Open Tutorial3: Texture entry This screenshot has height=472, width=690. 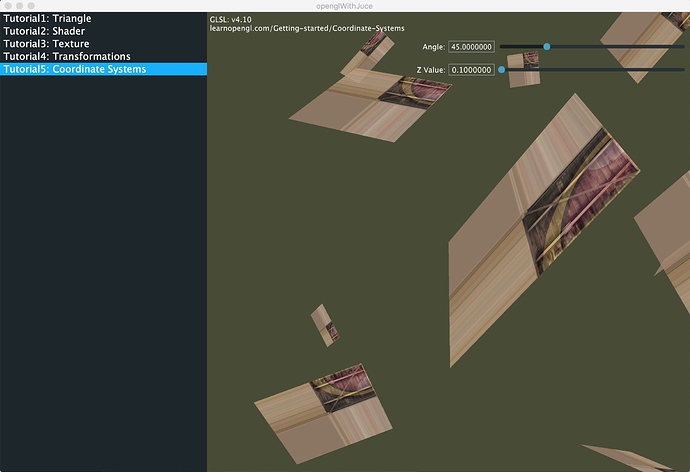pyautogui.click(x=103, y=44)
